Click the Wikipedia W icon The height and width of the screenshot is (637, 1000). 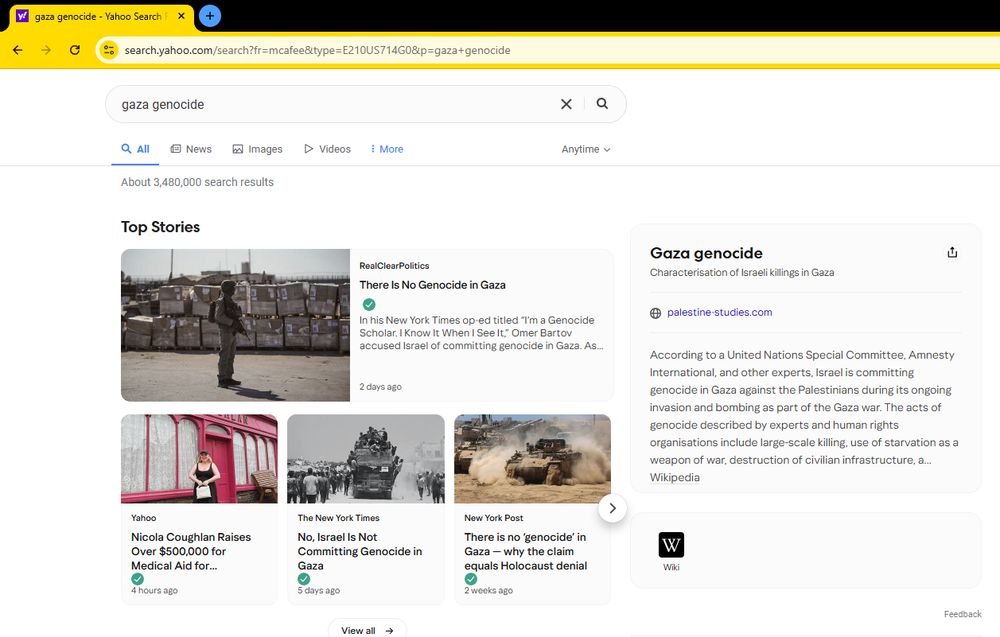pyautogui.click(x=671, y=545)
